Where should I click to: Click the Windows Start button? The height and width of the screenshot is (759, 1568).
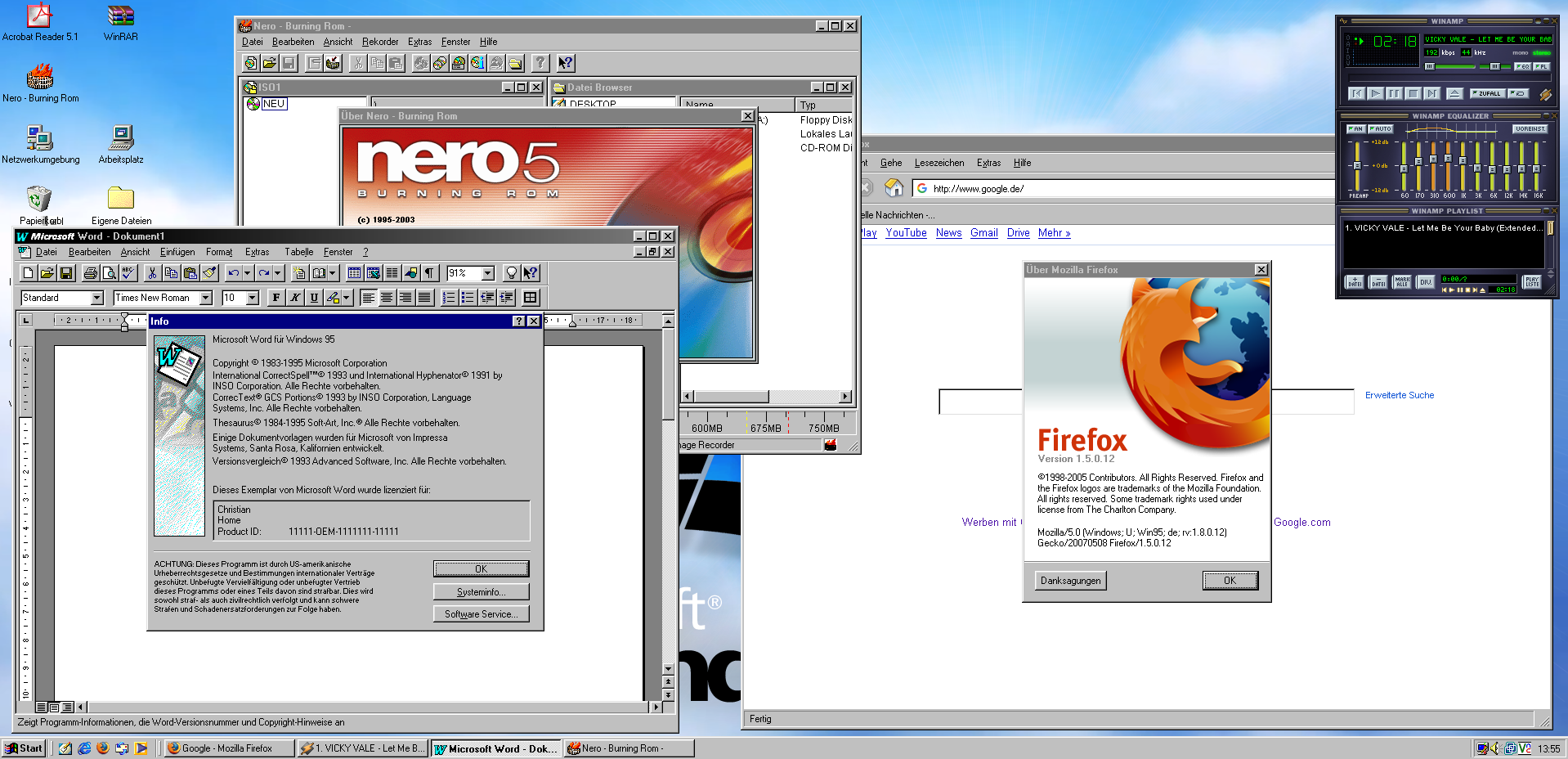point(24,748)
